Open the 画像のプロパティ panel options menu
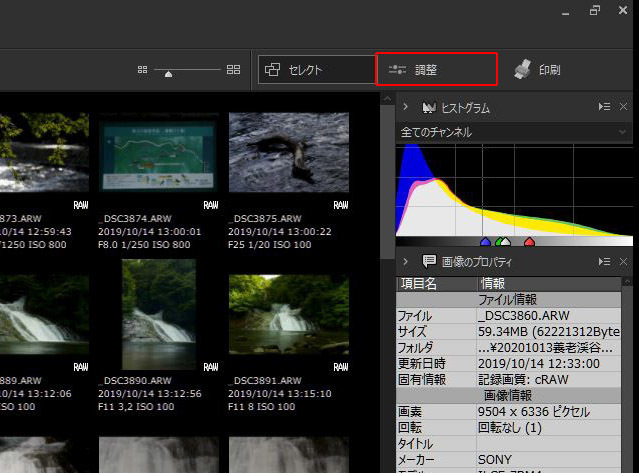The width and height of the screenshot is (639, 473). (x=603, y=261)
